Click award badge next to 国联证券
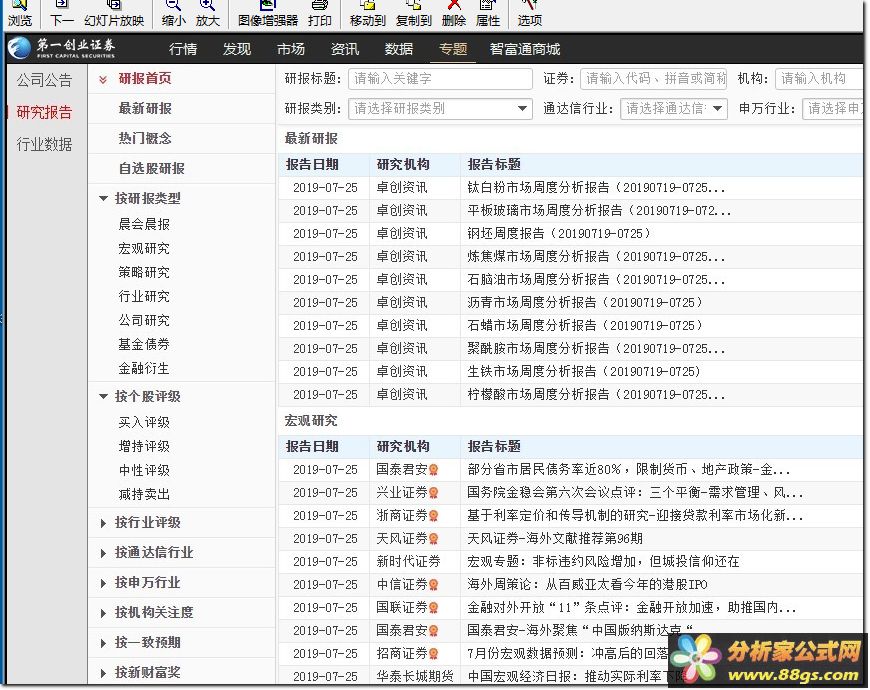Image resolution: width=870 pixels, height=690 pixels. (434, 608)
